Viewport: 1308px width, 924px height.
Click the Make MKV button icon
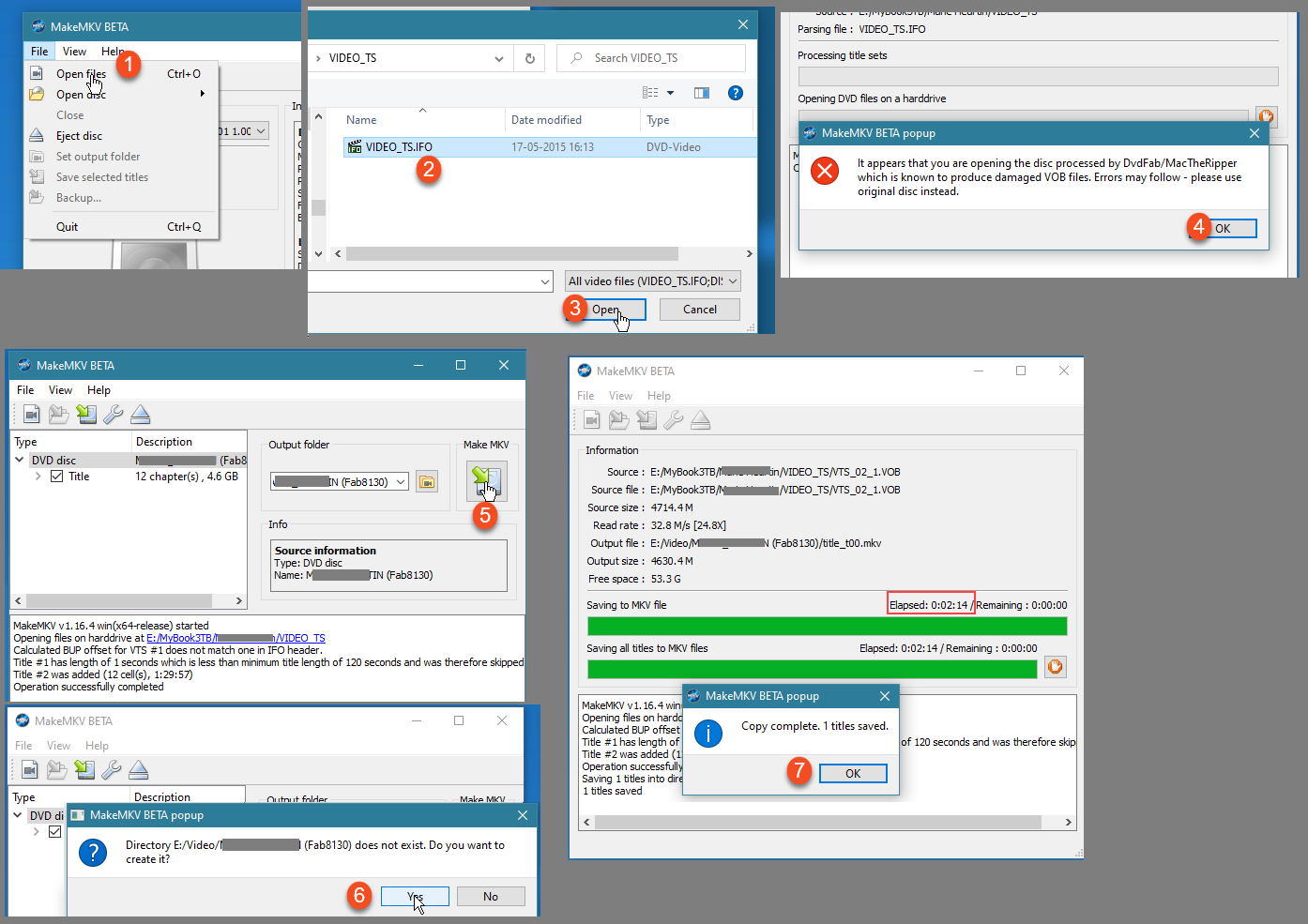coord(486,482)
